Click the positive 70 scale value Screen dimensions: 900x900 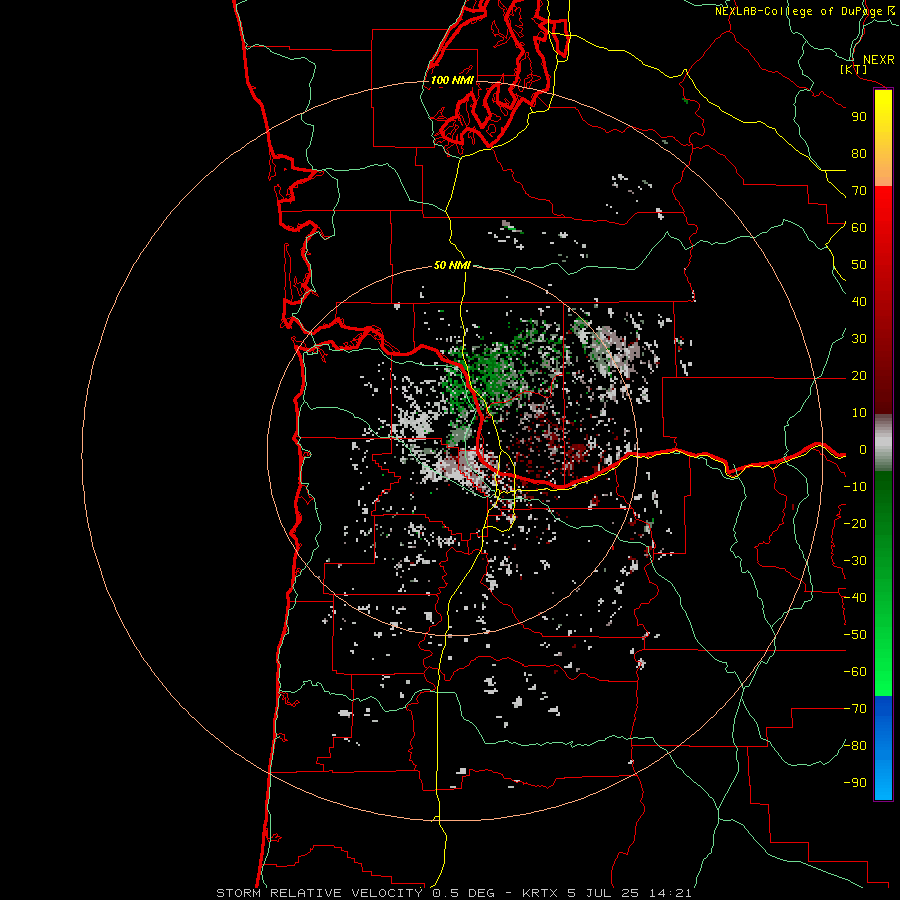859,191
